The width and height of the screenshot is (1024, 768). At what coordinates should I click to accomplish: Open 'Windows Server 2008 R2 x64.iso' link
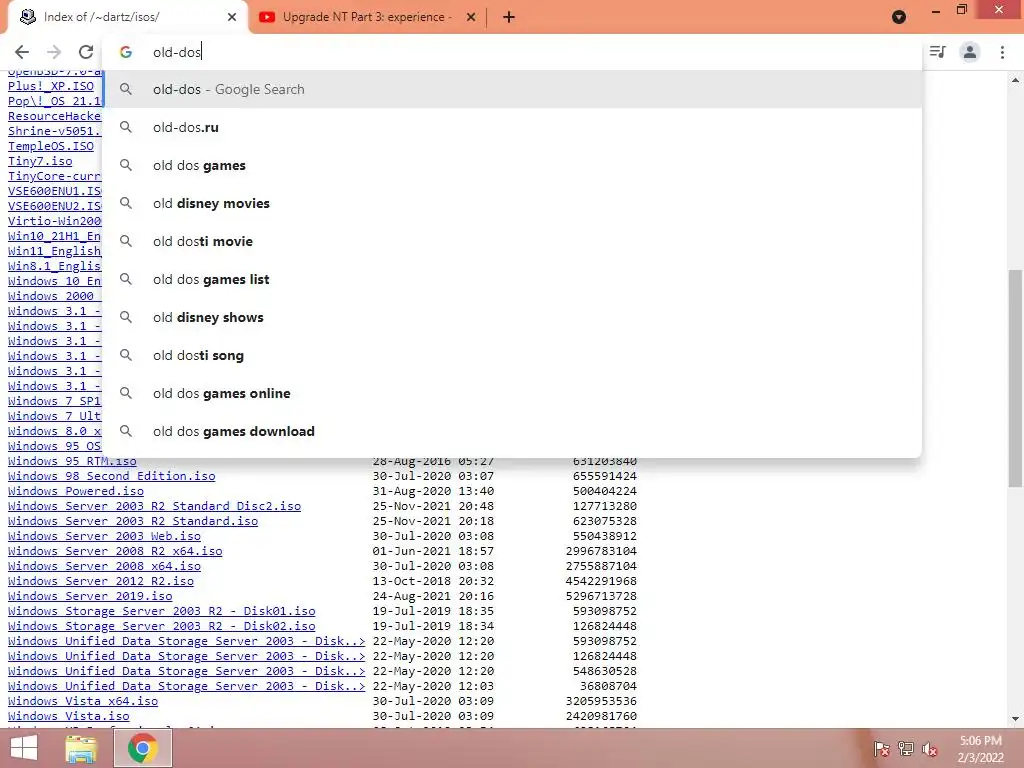tap(115, 551)
